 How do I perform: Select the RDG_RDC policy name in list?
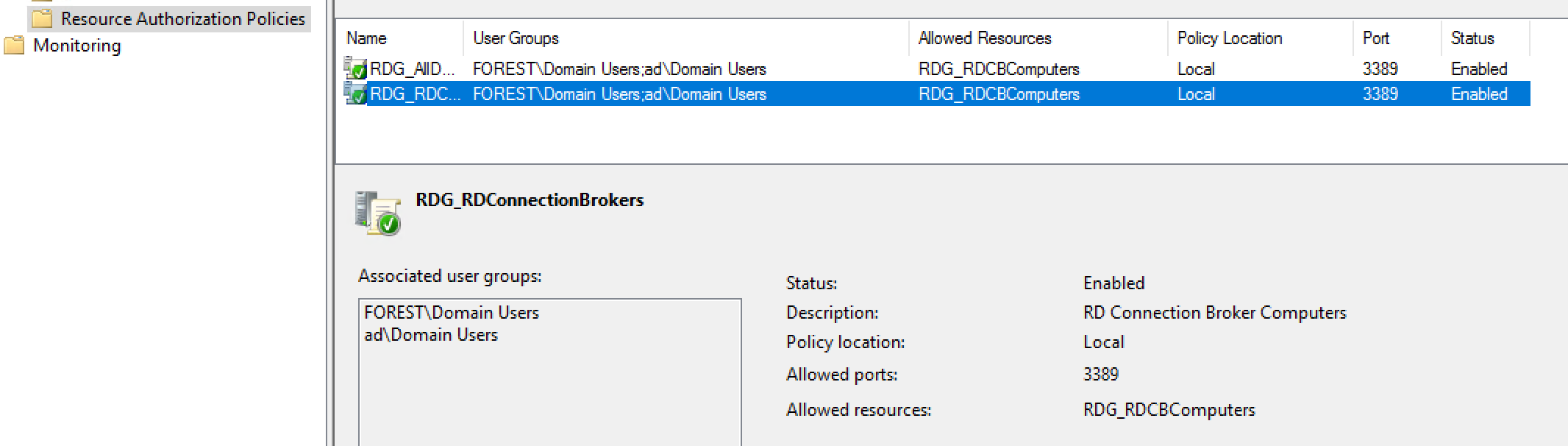[415, 94]
